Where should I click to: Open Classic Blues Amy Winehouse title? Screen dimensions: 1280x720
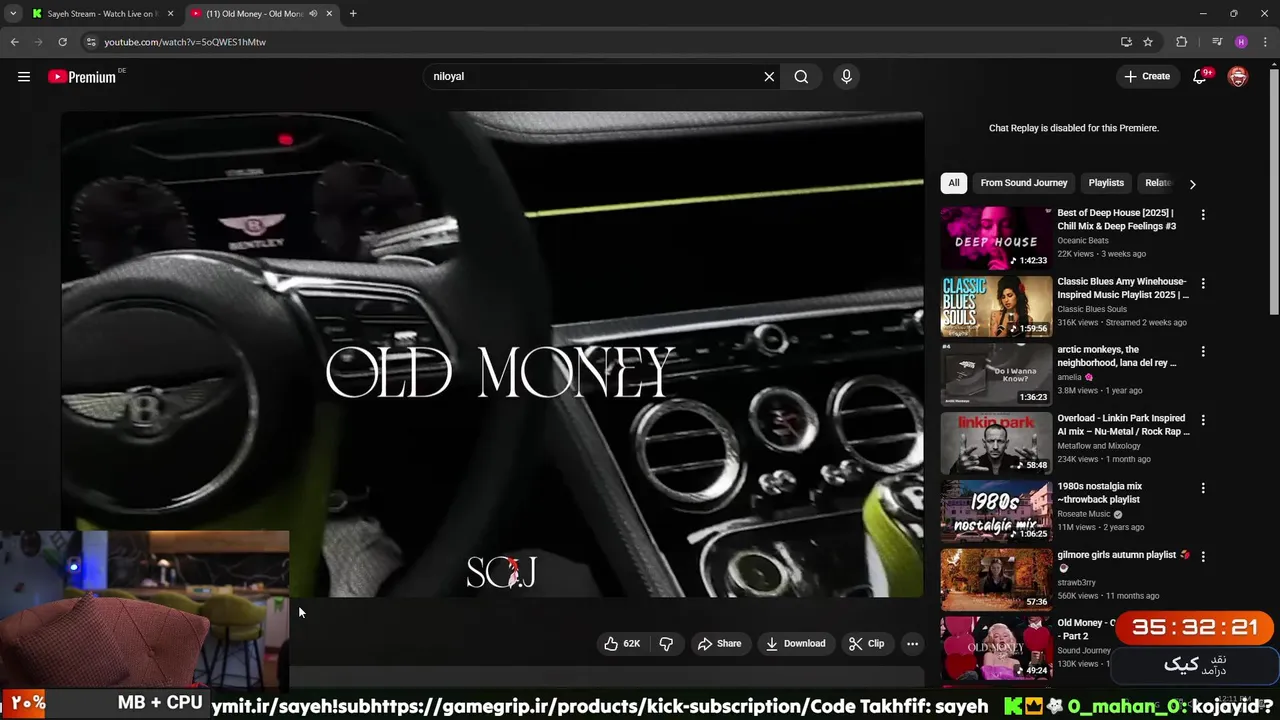(1123, 288)
